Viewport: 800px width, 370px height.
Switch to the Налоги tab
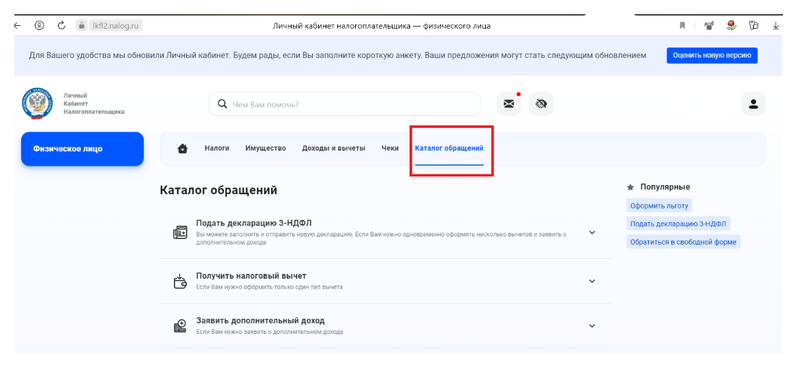coord(217,149)
